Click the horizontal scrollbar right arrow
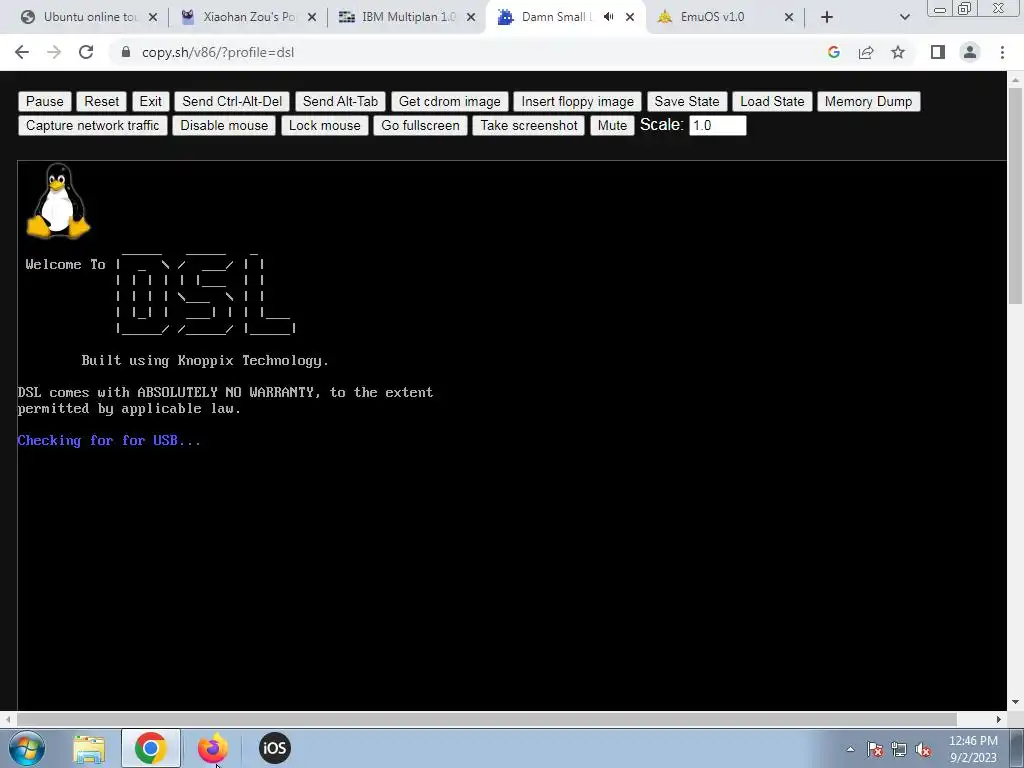1024x768 pixels. (x=999, y=719)
